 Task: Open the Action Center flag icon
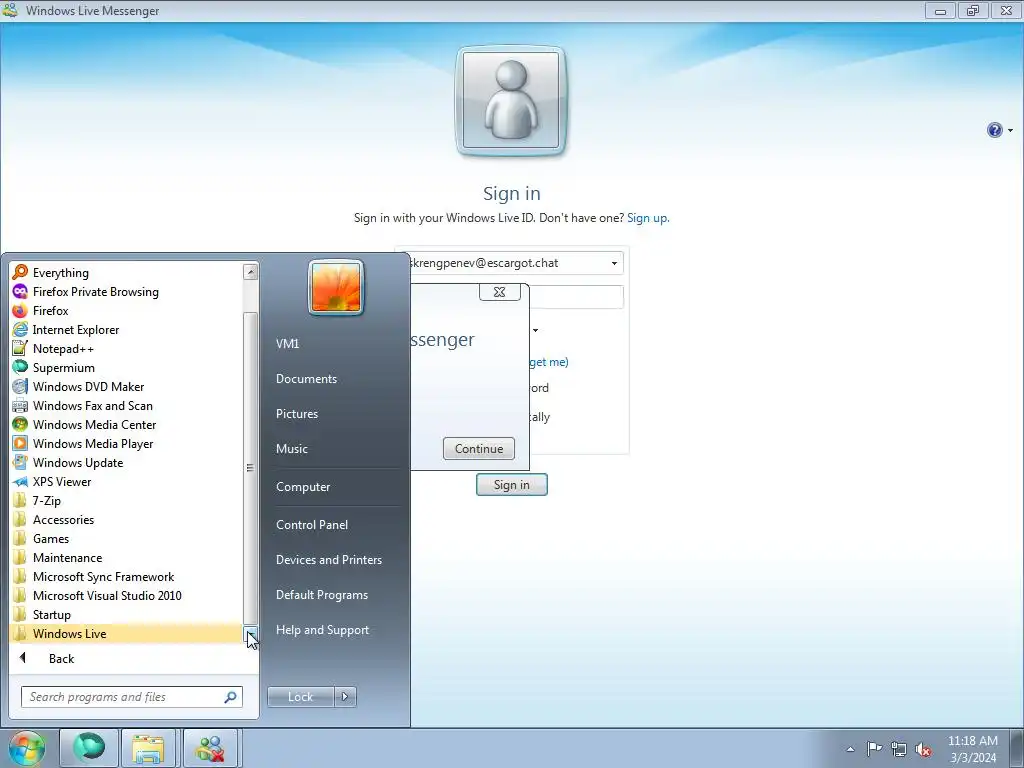874,749
